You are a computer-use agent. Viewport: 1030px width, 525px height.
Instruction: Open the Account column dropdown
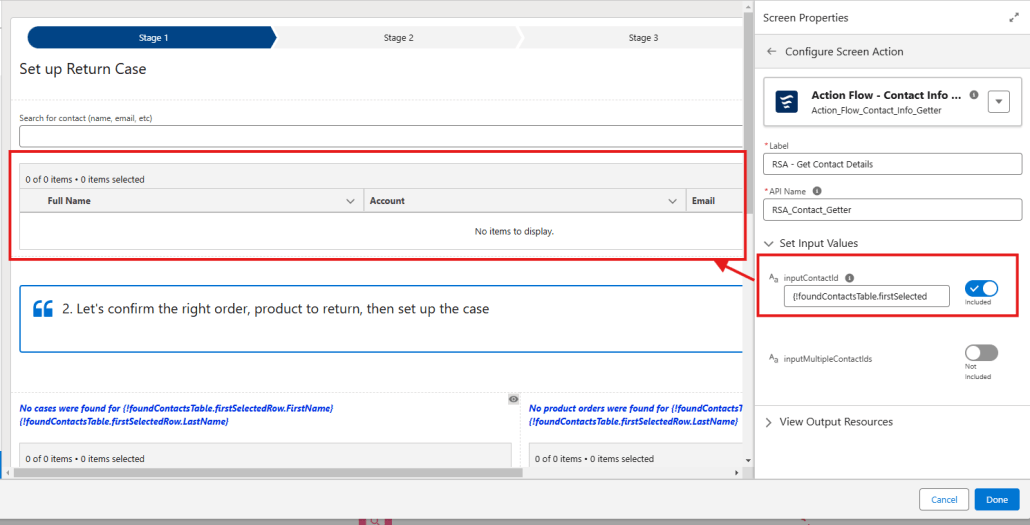[x=672, y=201]
